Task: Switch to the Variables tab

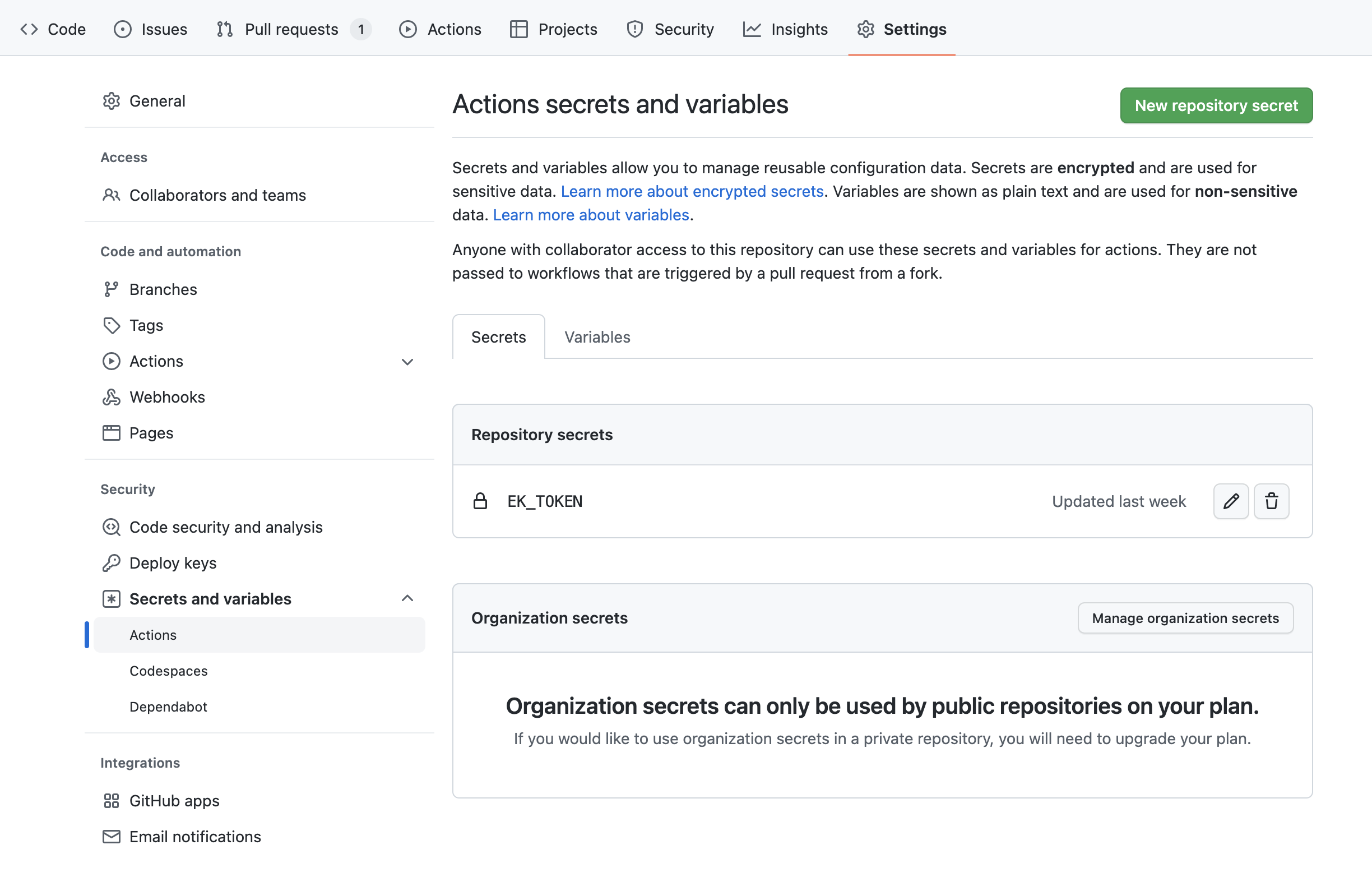Action: pyautogui.click(x=597, y=337)
